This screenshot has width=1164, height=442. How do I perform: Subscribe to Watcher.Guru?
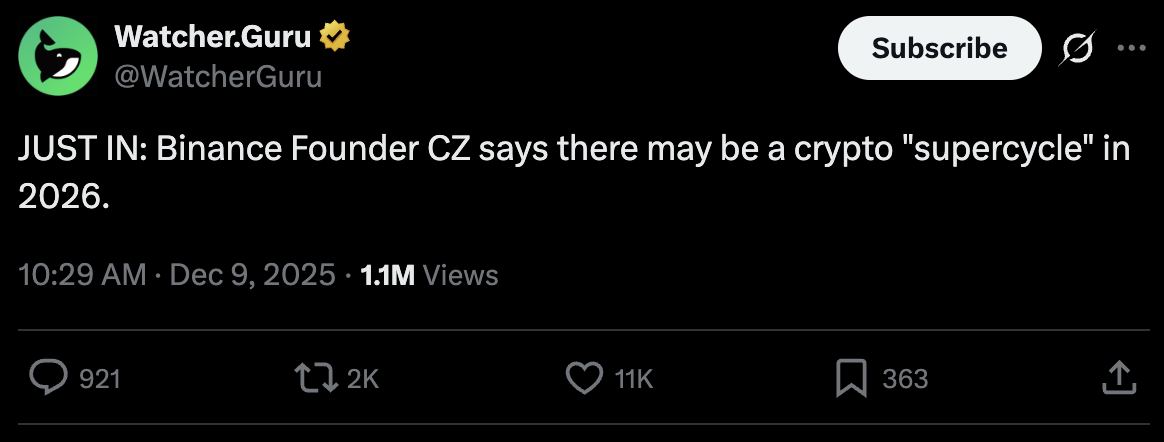[939, 47]
